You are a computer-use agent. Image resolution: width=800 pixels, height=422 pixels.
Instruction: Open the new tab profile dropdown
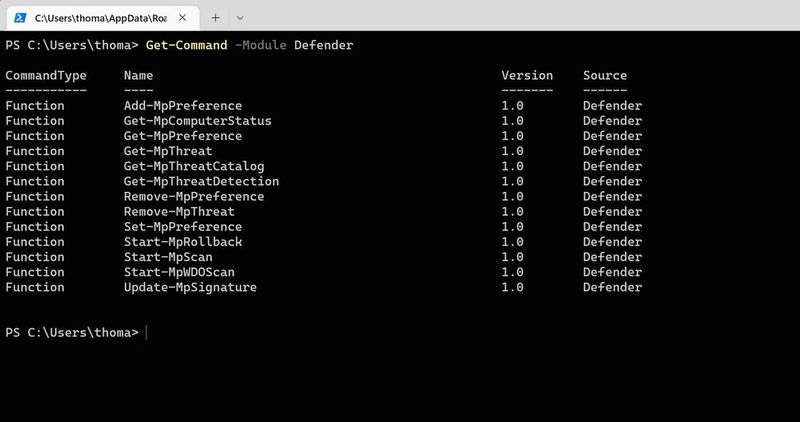click(240, 18)
